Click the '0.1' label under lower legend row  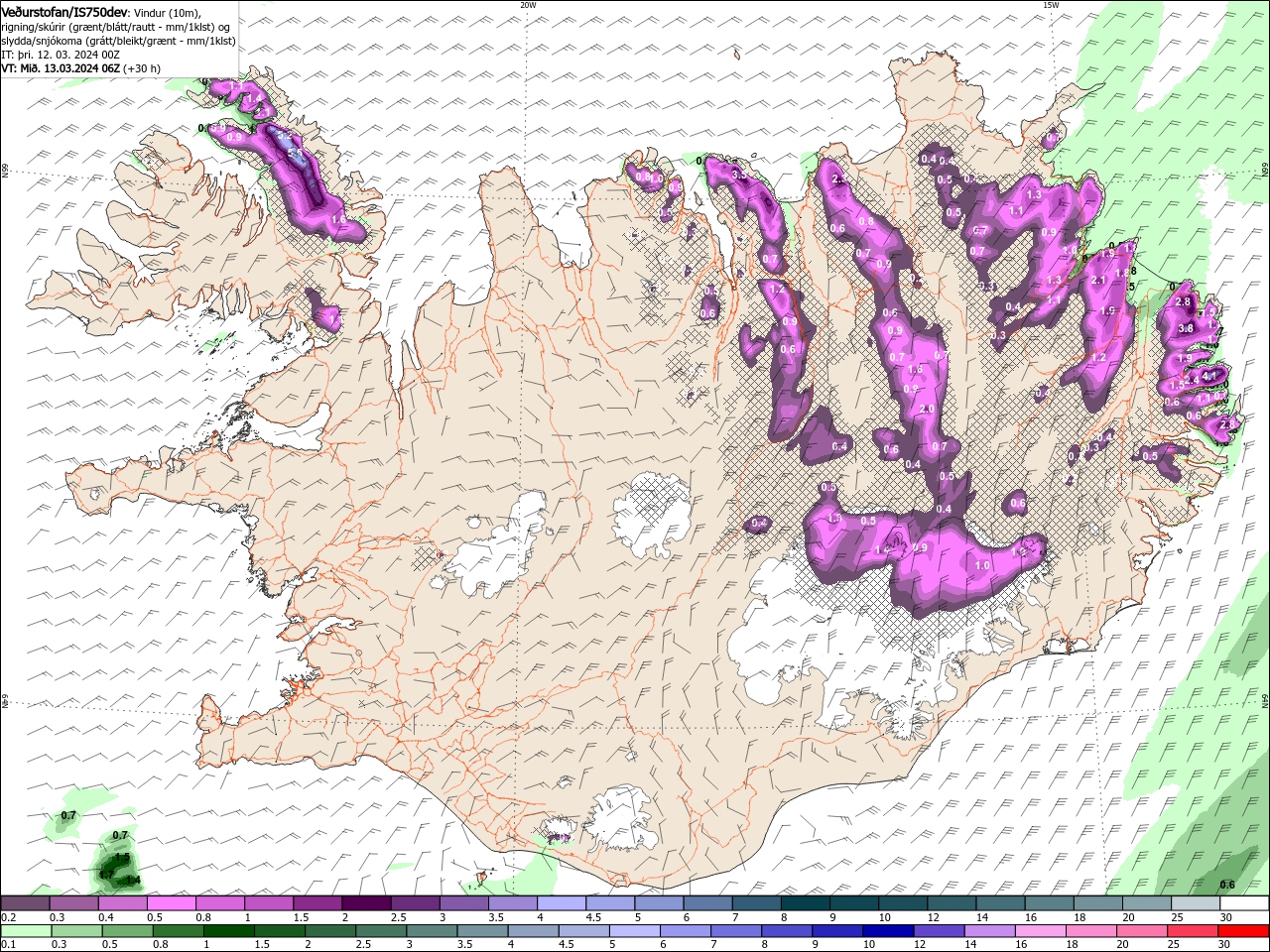click(9, 945)
